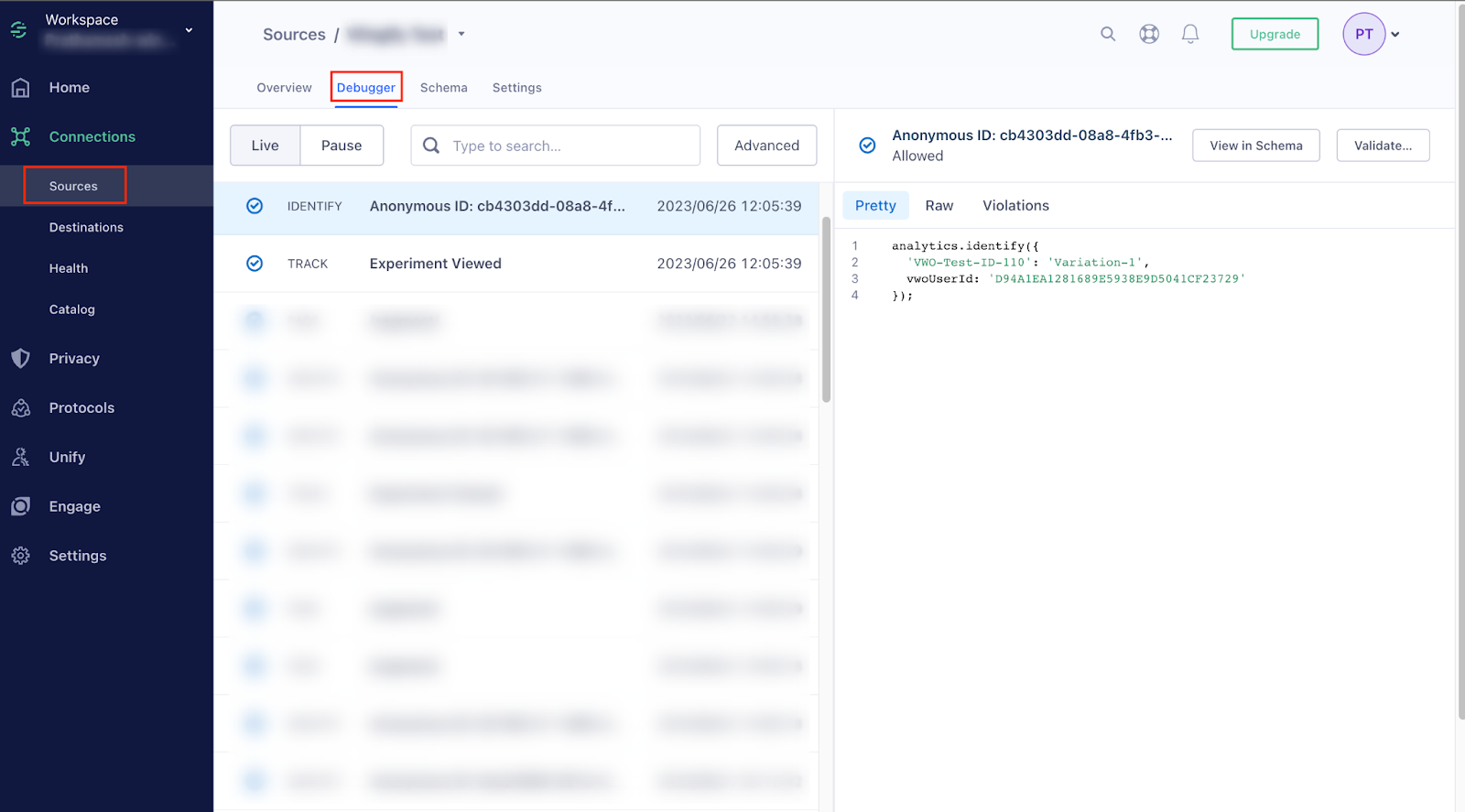Click the Connections icon
The height and width of the screenshot is (812, 1465).
tap(20, 136)
